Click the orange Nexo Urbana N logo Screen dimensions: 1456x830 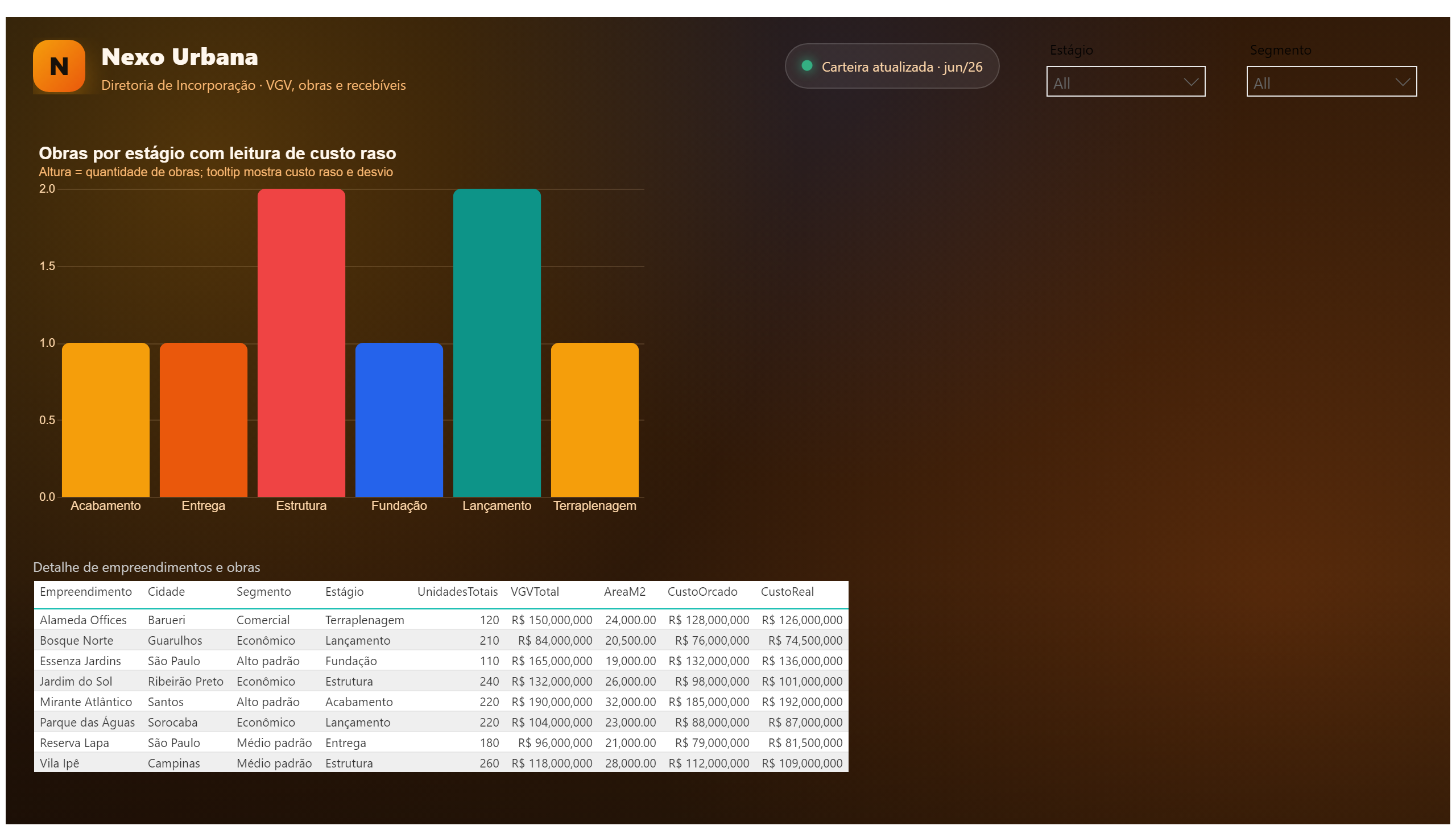coord(59,66)
